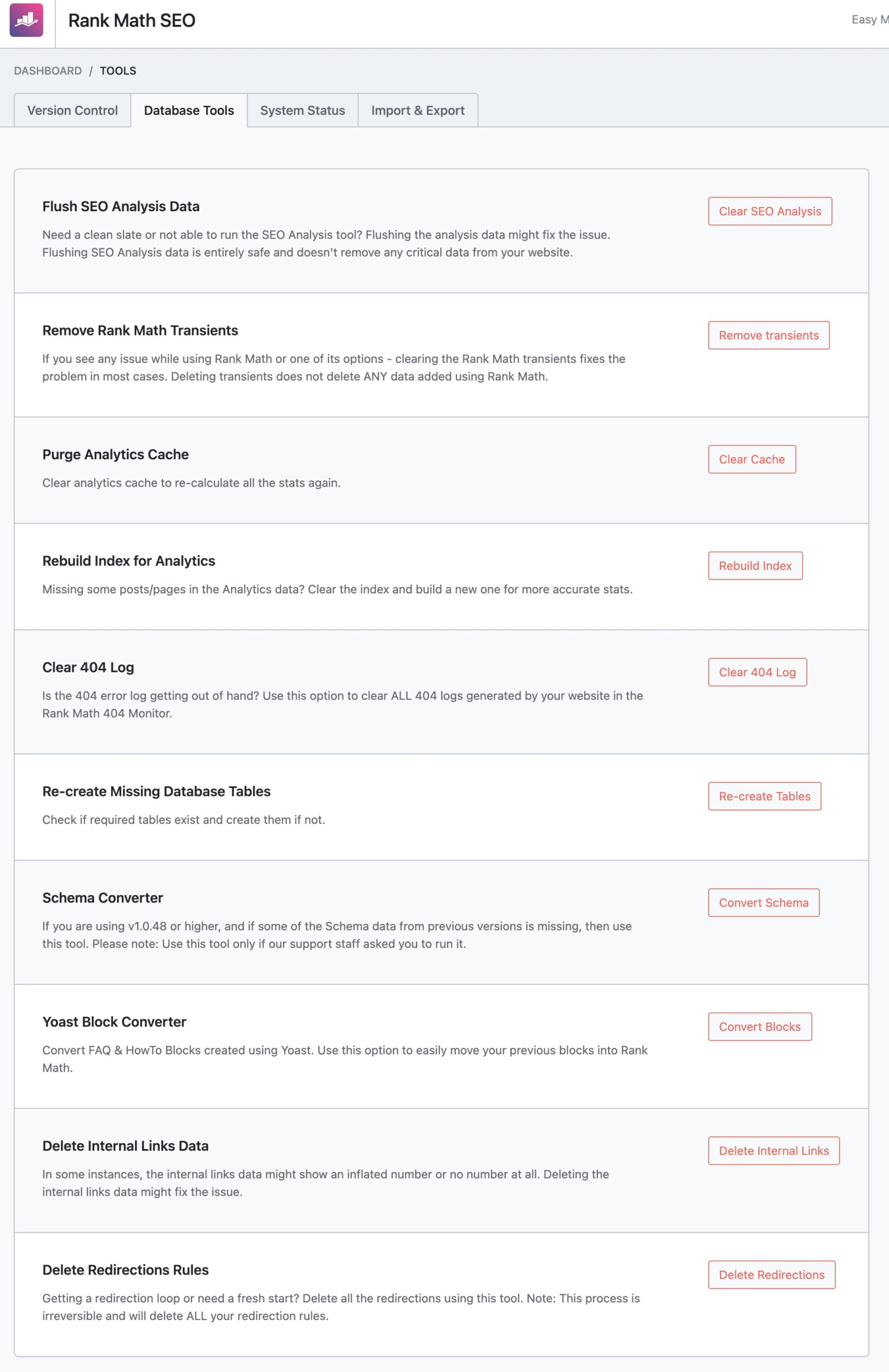Click the Rank Math SEO page title
Viewport: 889px width, 1372px height.
pyautogui.click(x=131, y=21)
